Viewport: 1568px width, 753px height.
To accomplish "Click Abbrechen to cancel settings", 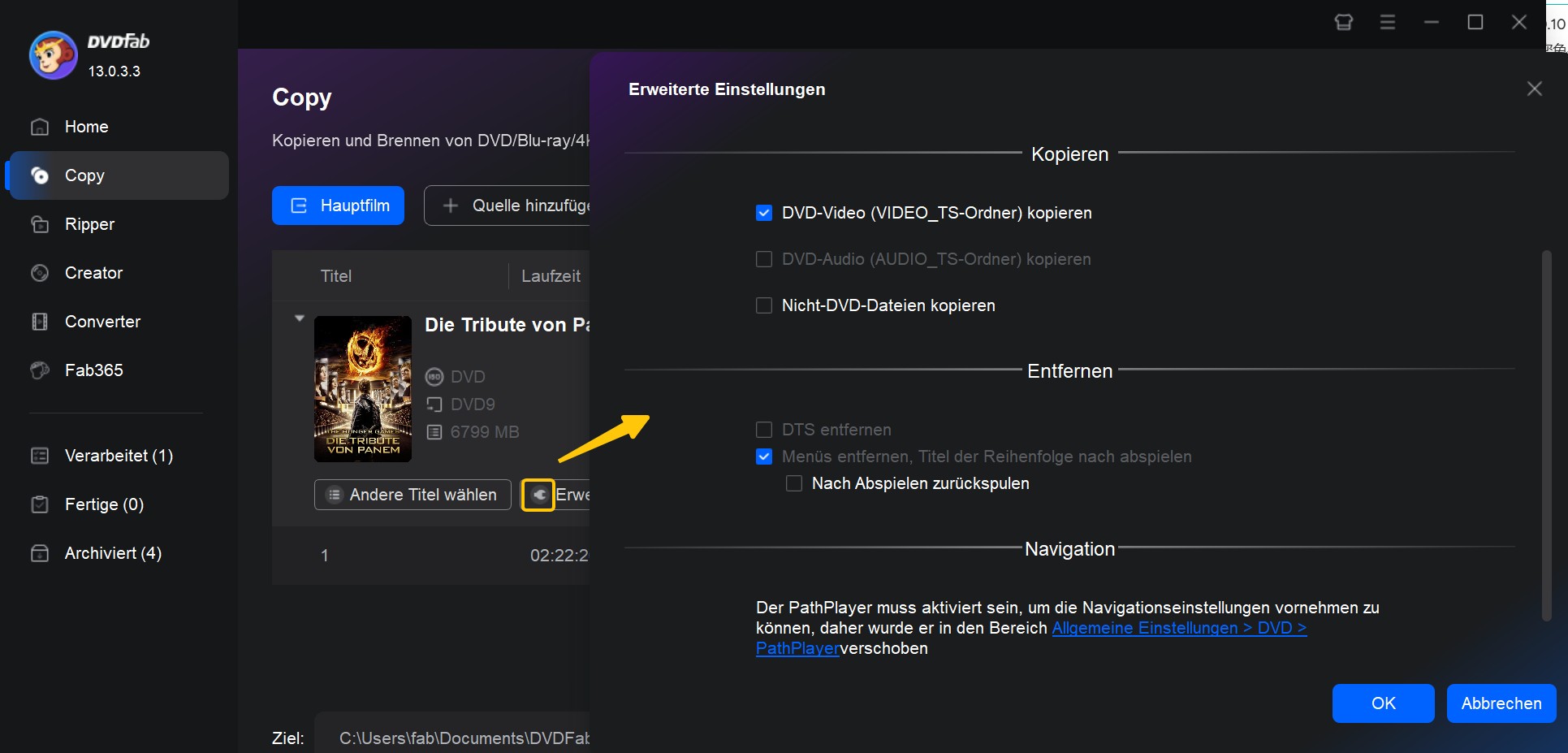I will (1501, 703).
